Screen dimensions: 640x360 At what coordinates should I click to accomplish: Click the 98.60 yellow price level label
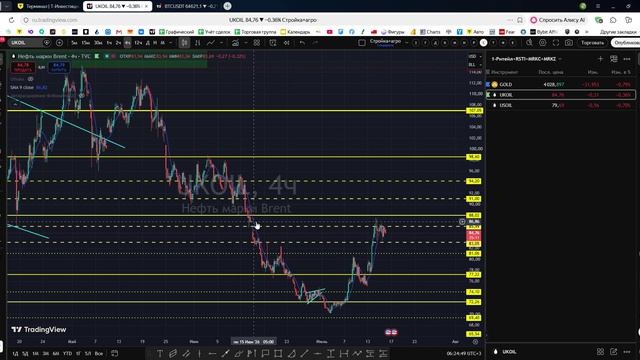click(474, 157)
